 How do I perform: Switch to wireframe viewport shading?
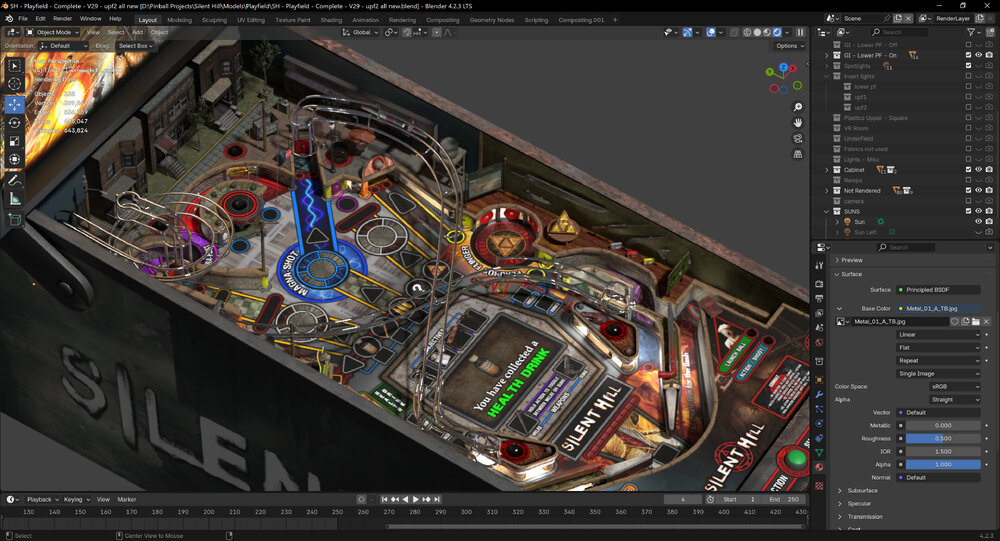[747, 32]
